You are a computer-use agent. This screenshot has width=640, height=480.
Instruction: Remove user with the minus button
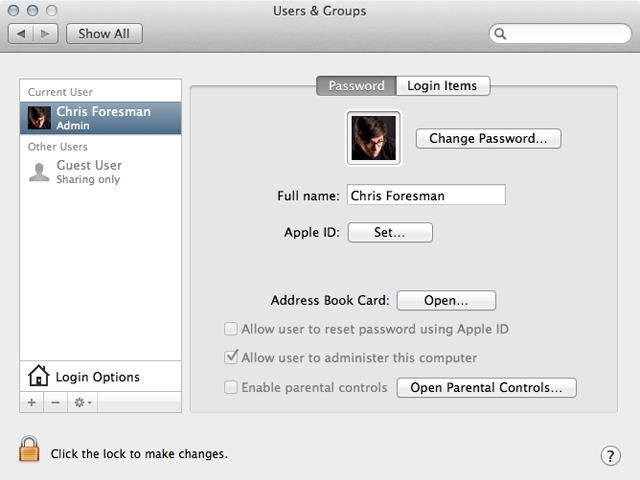tap(56, 402)
